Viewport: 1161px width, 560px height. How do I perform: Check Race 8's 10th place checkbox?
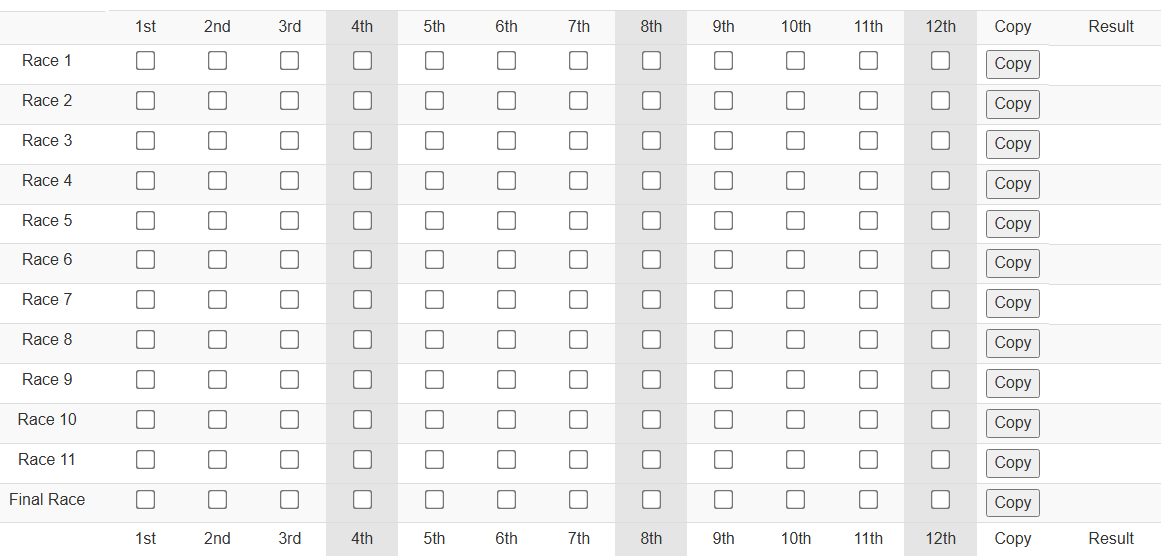click(795, 340)
